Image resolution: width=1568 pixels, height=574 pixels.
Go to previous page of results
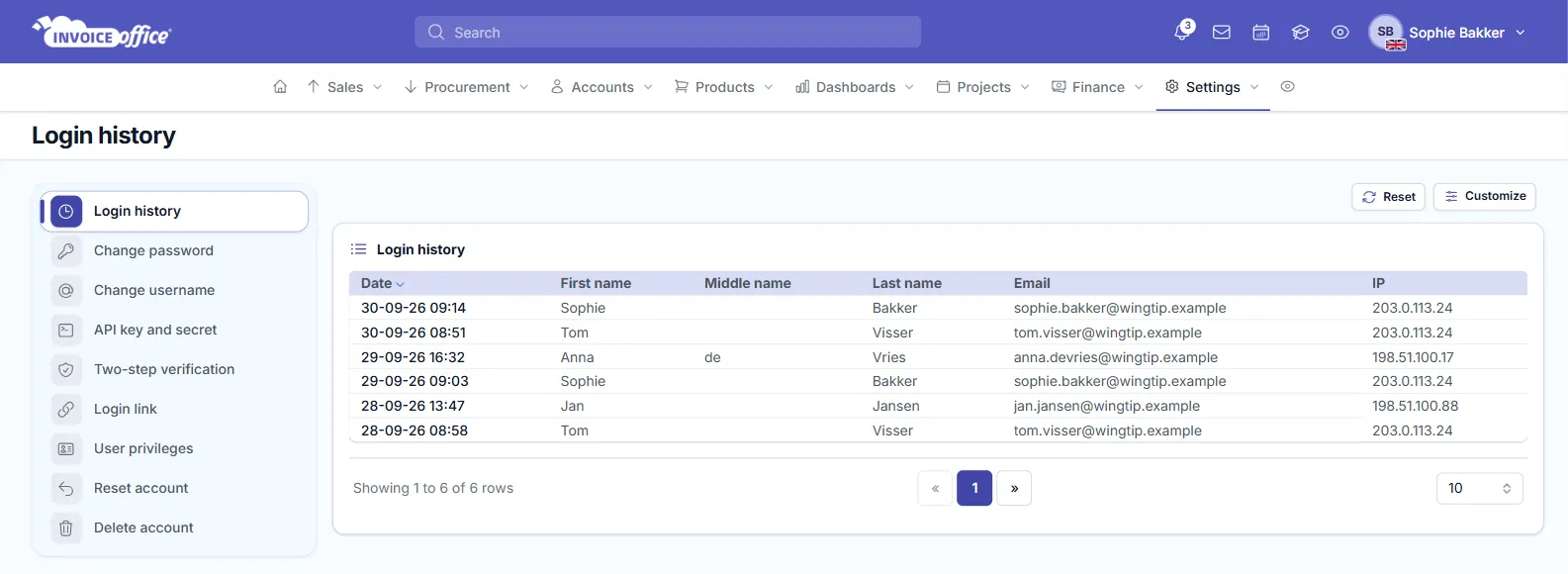click(935, 488)
